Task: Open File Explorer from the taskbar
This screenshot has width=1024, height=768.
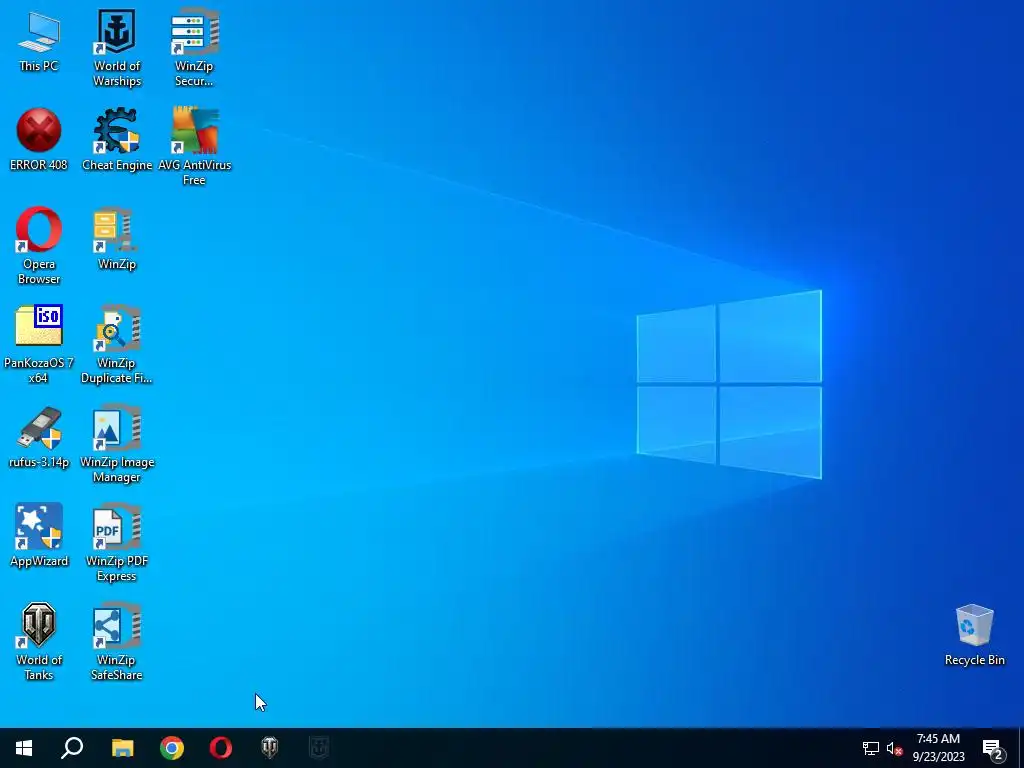Action: click(x=122, y=748)
